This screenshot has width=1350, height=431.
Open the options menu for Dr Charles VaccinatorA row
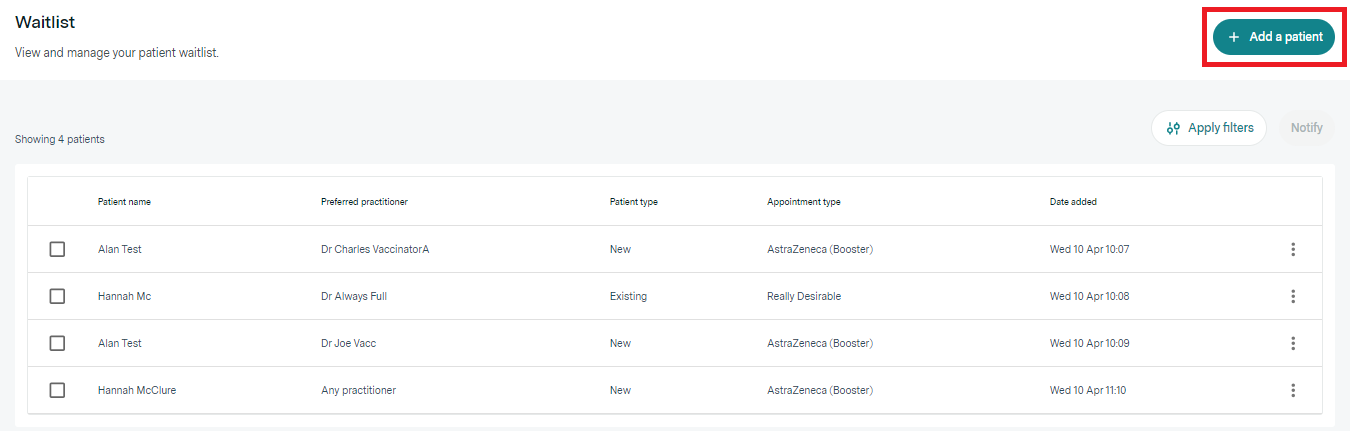[1293, 249]
